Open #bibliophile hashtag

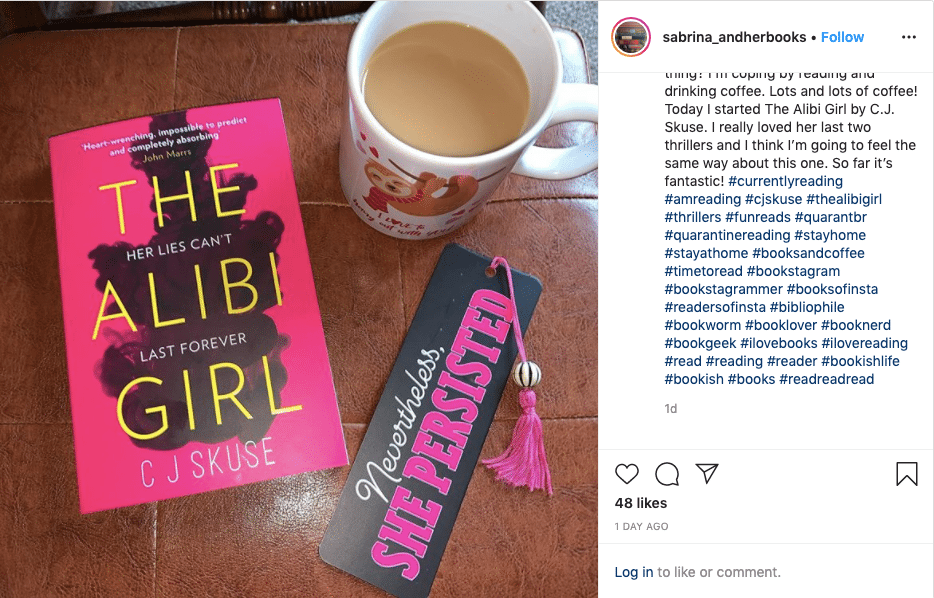coord(807,307)
